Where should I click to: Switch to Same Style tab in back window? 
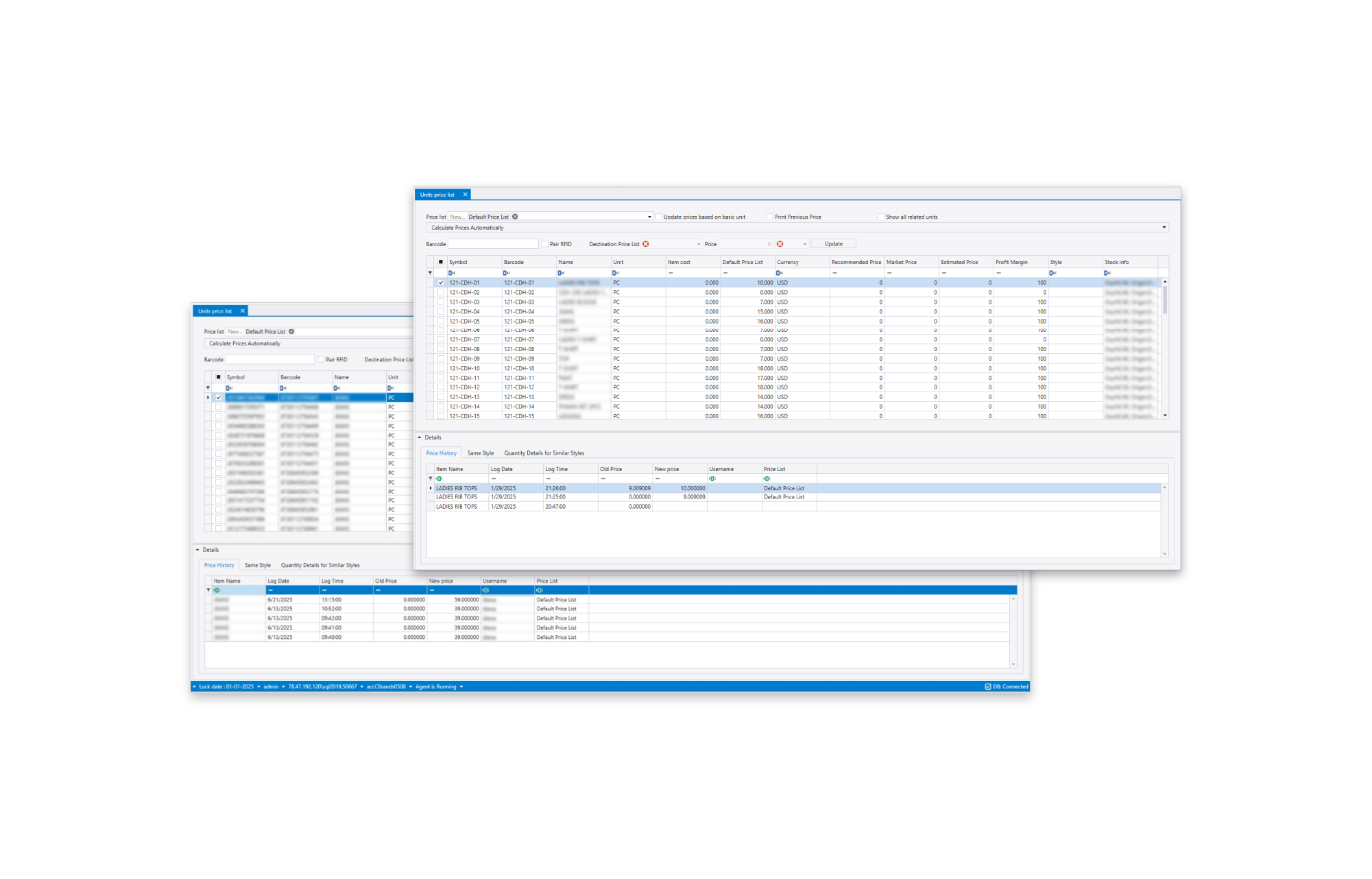tap(258, 566)
